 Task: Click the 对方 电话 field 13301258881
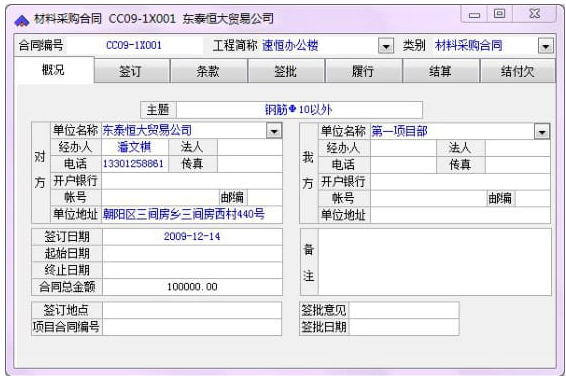pos(135,164)
